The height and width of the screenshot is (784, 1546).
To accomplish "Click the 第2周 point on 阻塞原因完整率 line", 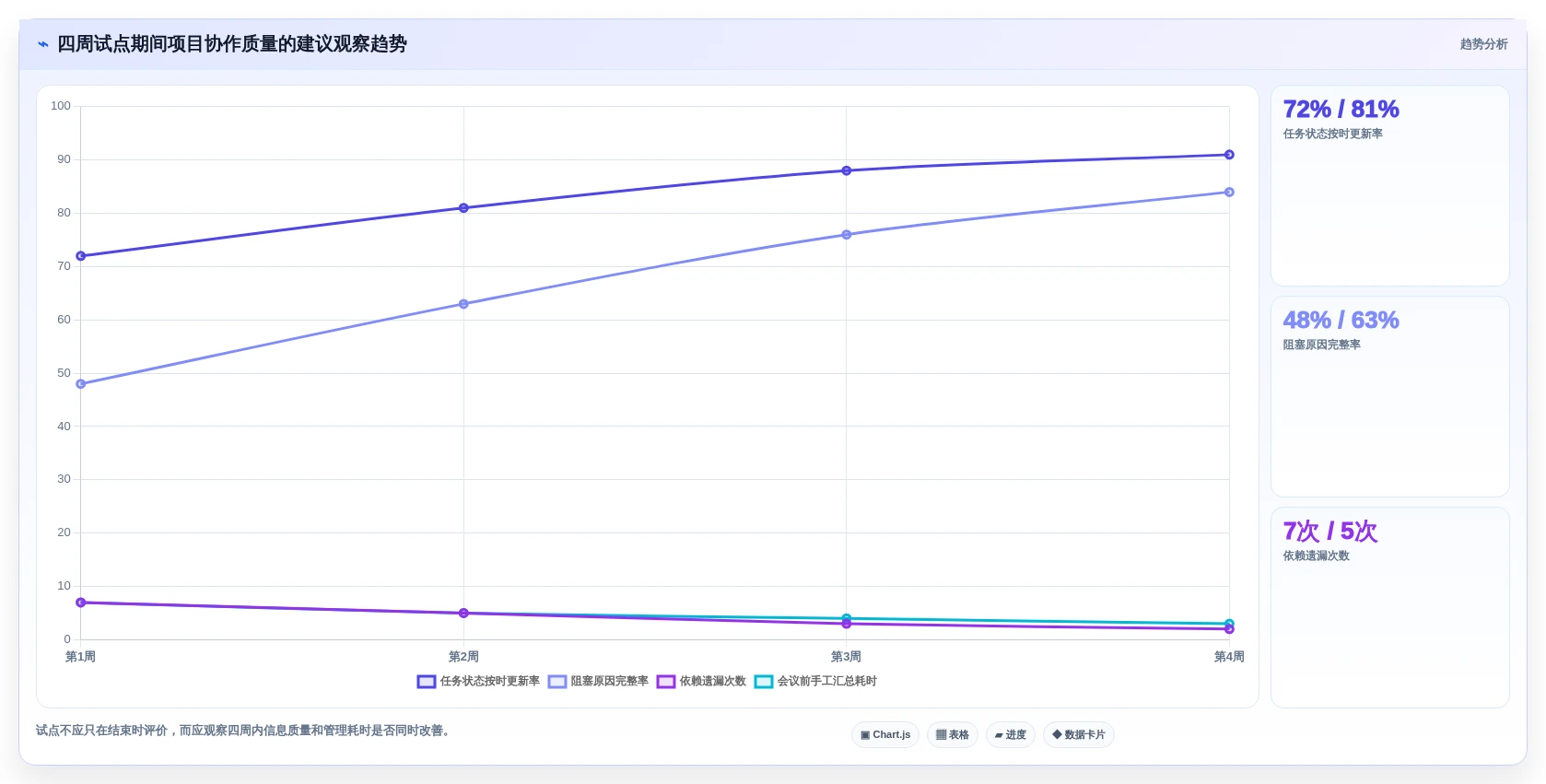I will (x=463, y=304).
